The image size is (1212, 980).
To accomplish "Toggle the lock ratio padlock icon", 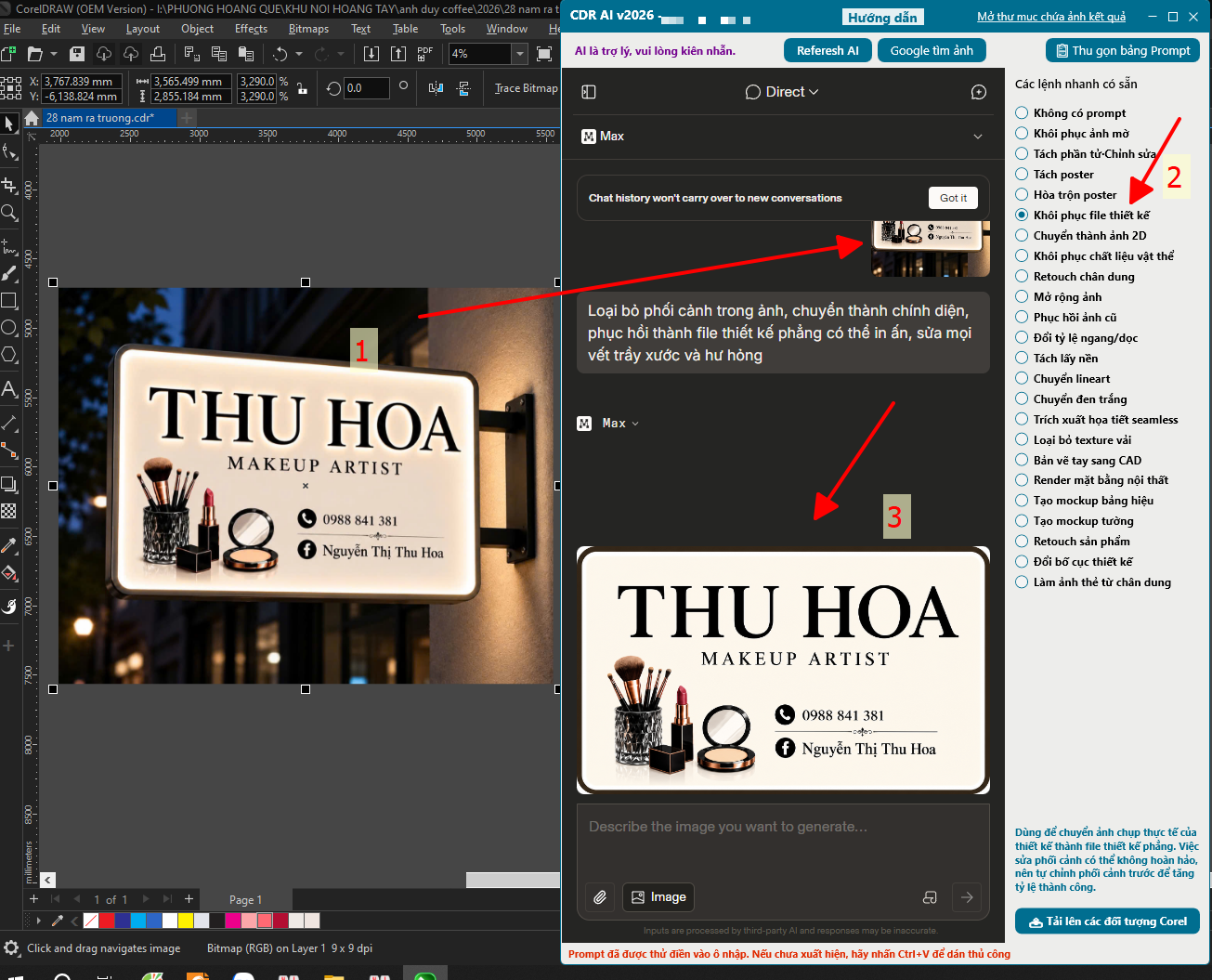I will 302,89.
